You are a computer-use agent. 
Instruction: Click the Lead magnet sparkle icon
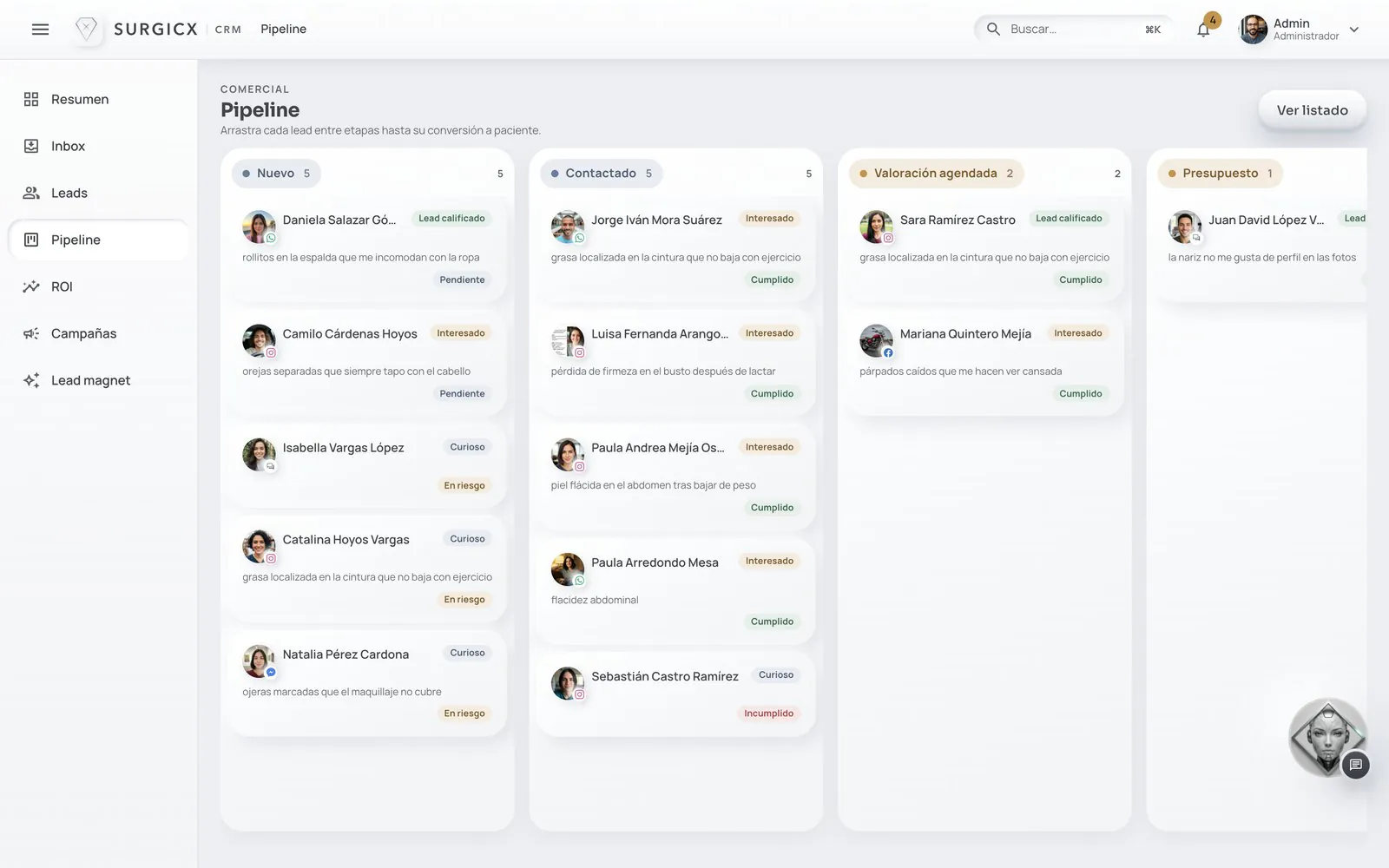pos(31,381)
